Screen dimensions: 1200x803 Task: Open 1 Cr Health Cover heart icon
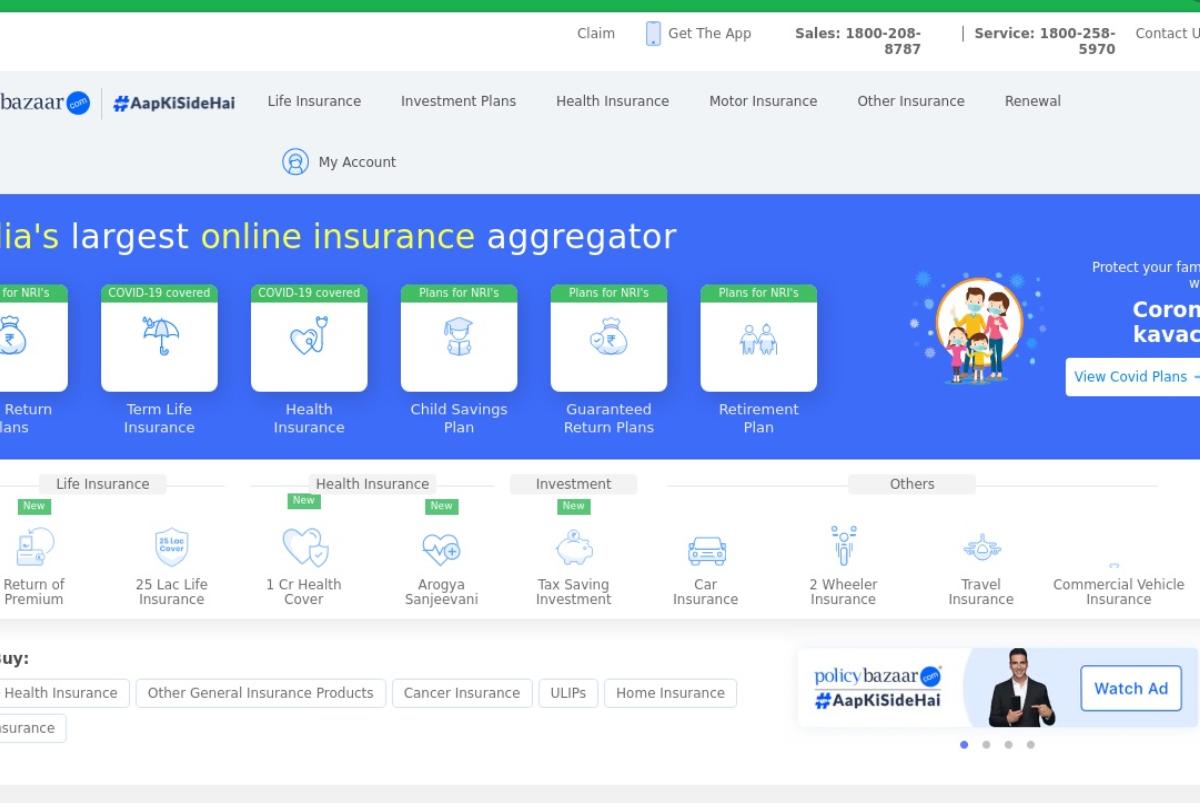(304, 547)
